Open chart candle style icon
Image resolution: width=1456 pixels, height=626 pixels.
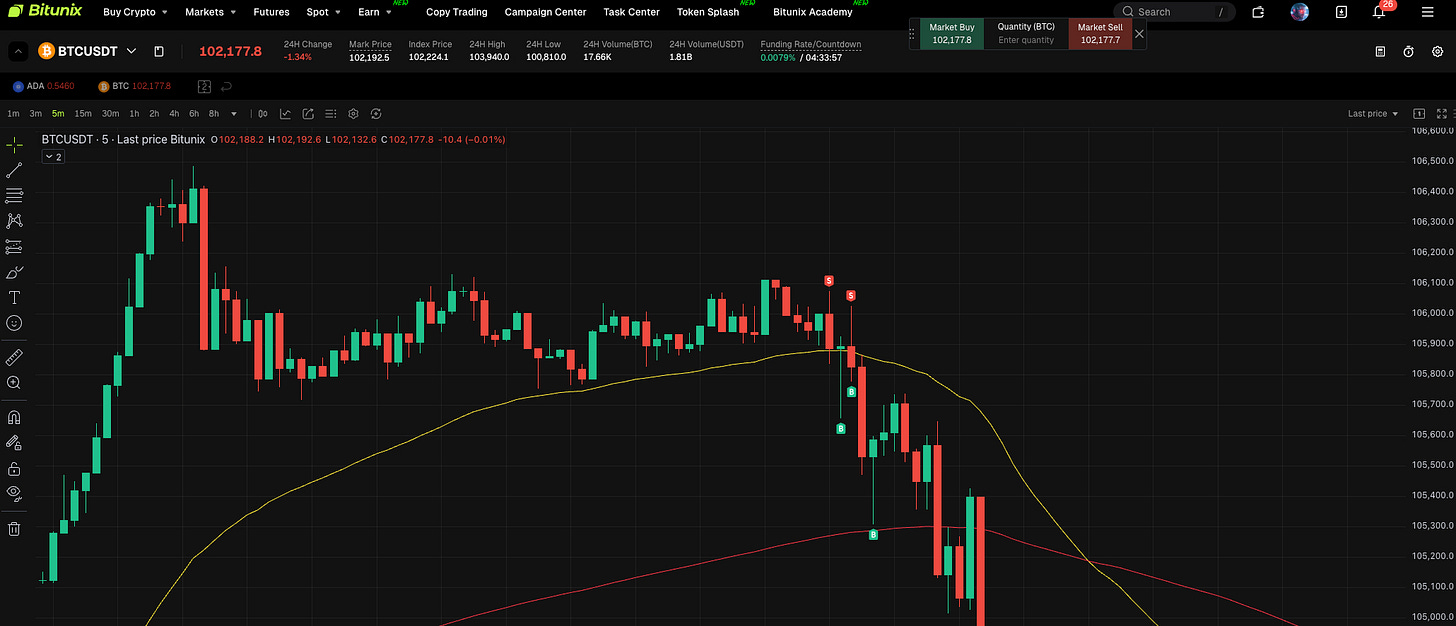(263, 114)
